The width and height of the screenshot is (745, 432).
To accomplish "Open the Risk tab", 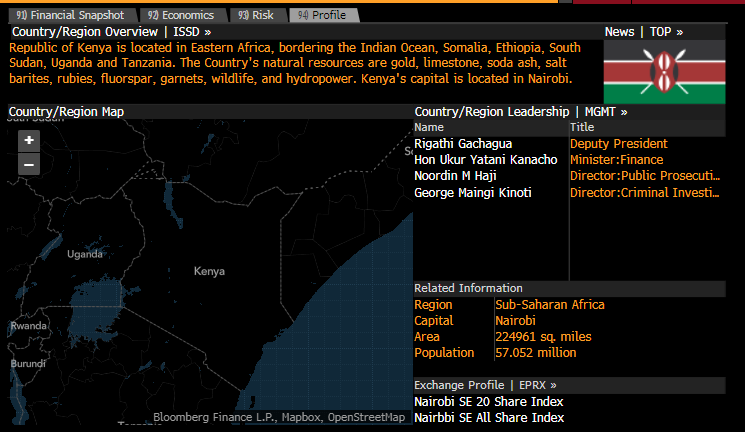I will click(256, 15).
